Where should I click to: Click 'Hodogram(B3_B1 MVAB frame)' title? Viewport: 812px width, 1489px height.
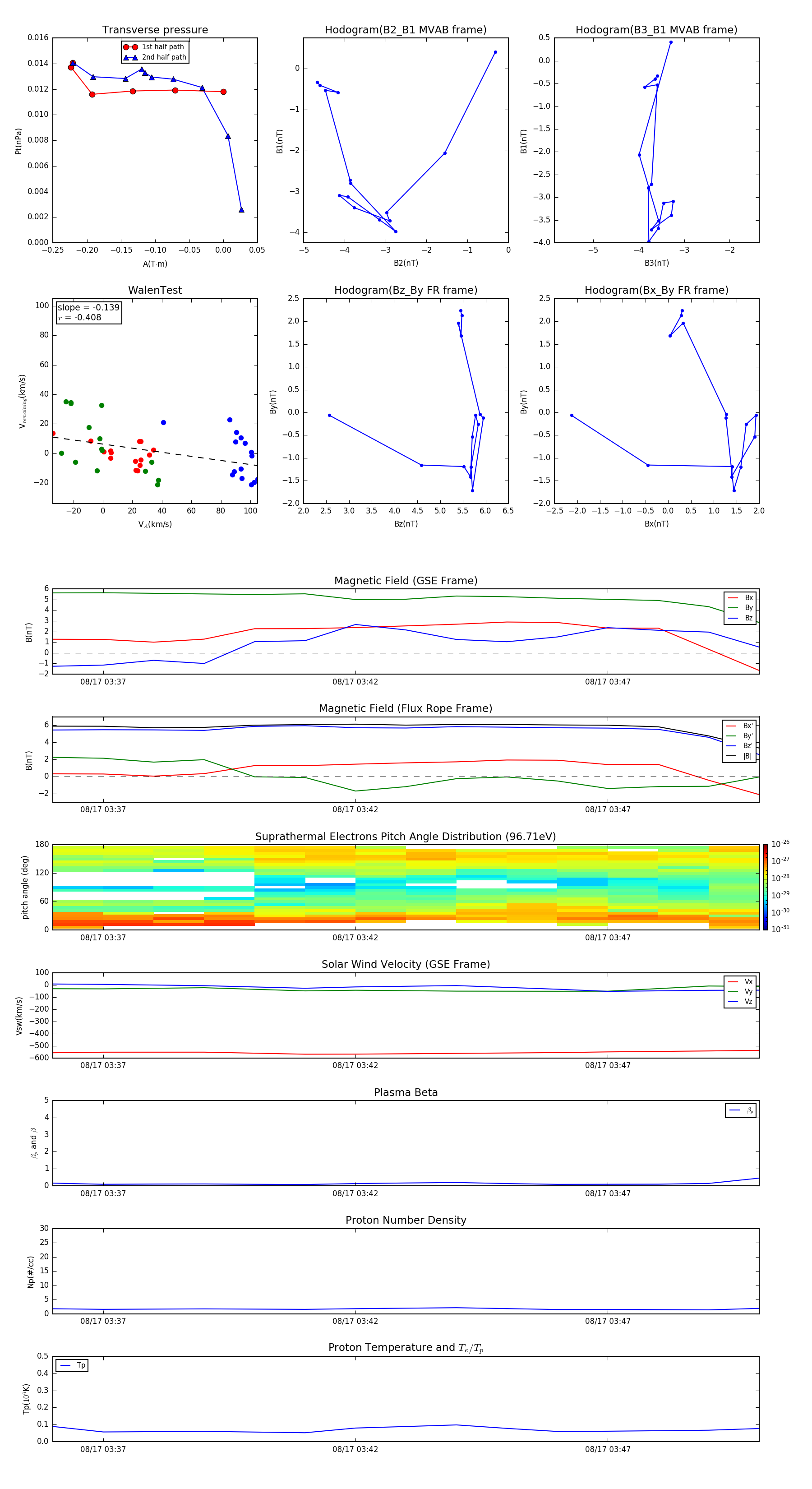(x=656, y=30)
